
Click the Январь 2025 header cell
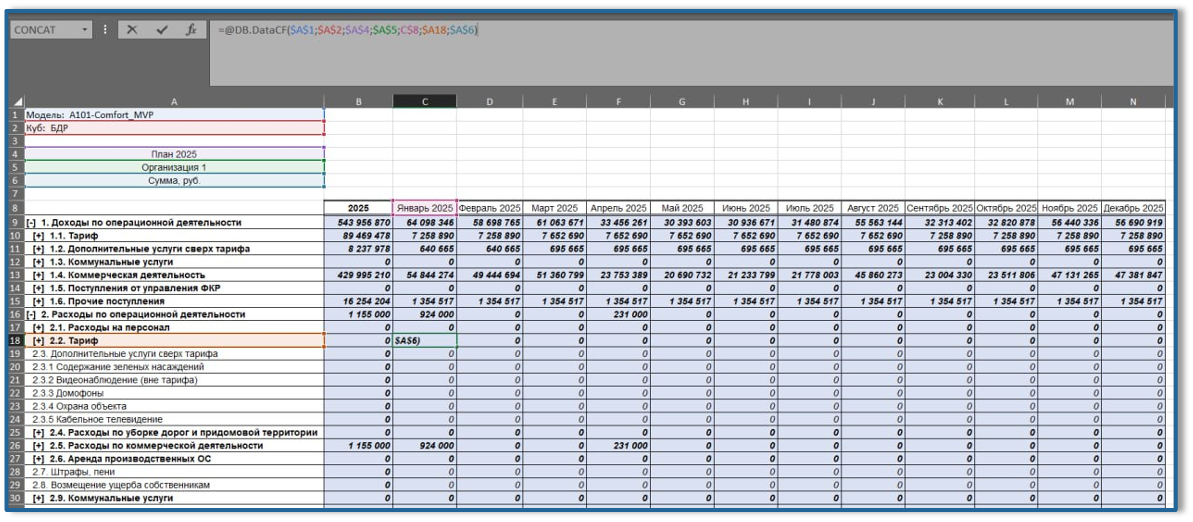[x=424, y=207]
